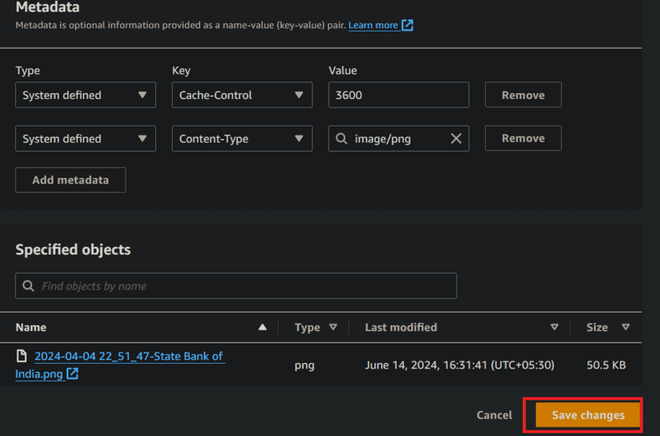
Task: Clear the image/png value with X icon
Action: pyautogui.click(x=456, y=139)
